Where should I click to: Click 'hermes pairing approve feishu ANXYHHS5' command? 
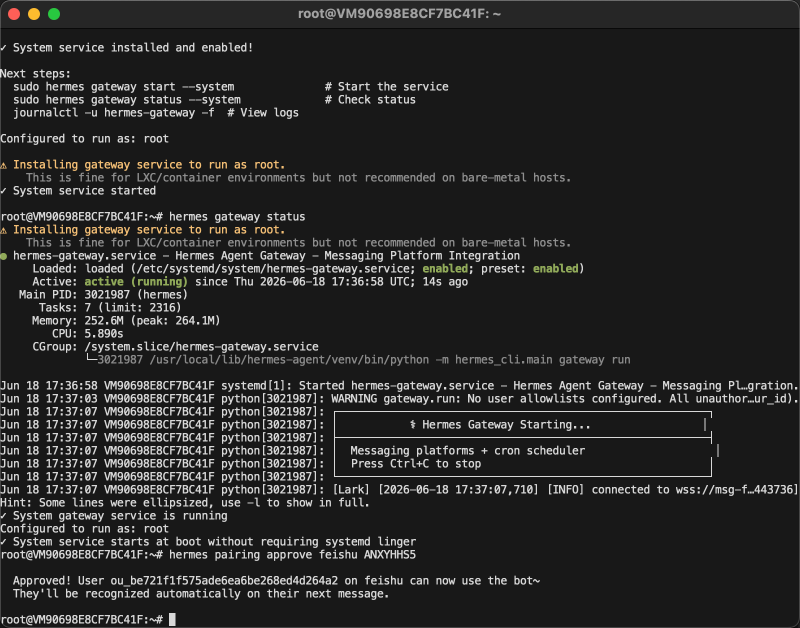292,555
